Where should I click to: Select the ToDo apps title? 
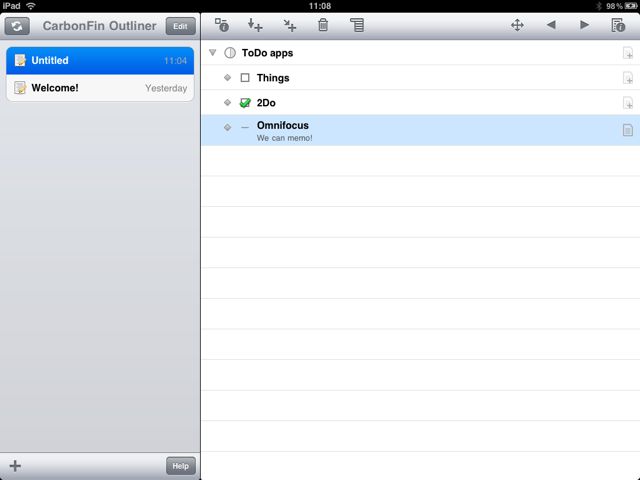(267, 53)
